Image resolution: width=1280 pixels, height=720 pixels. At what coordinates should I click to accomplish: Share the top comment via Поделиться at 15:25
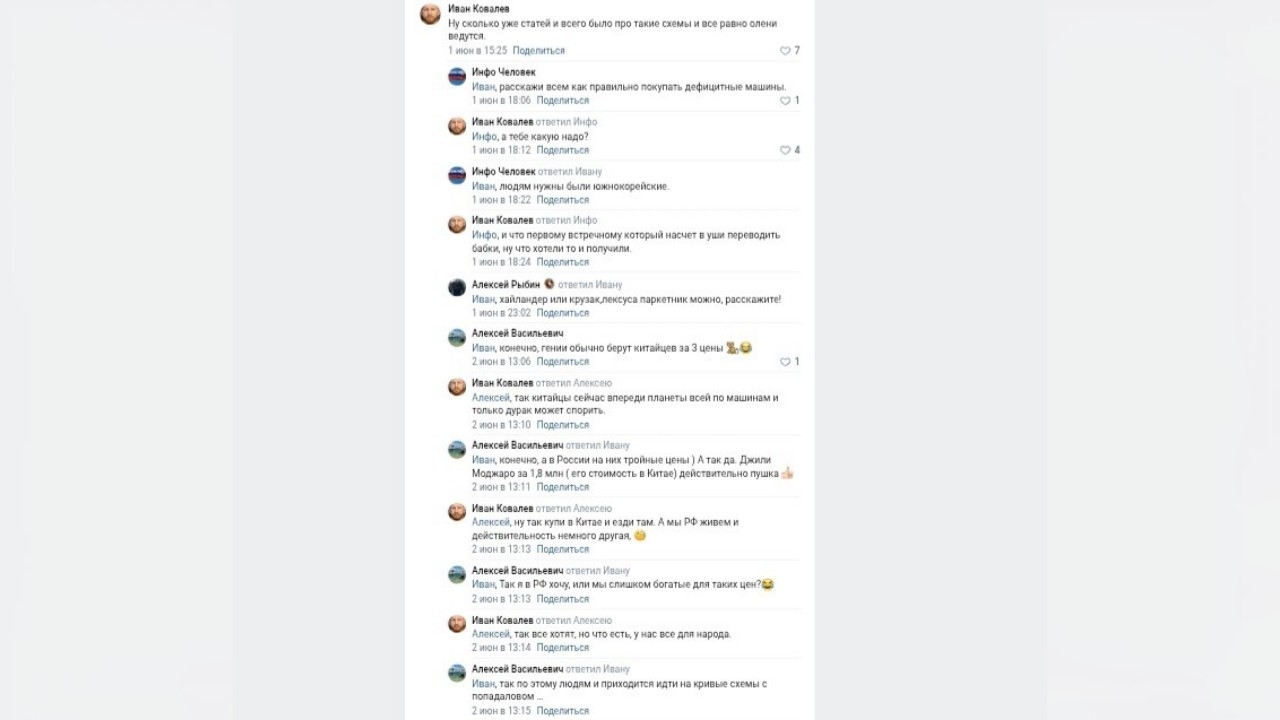[539, 51]
